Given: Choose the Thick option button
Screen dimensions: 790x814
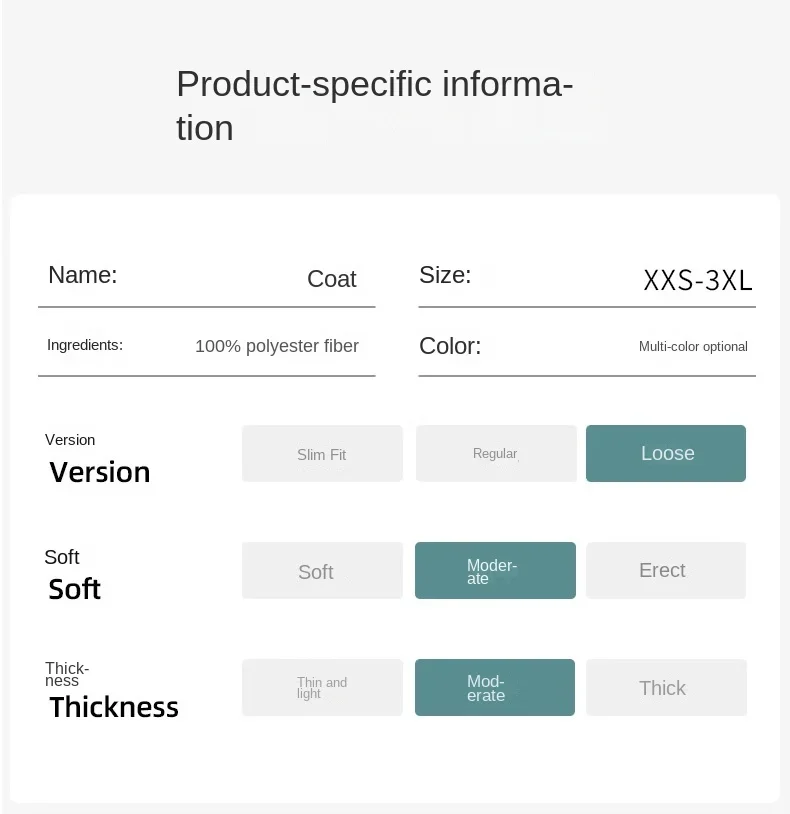Looking at the screenshot, I should coord(666,688).
